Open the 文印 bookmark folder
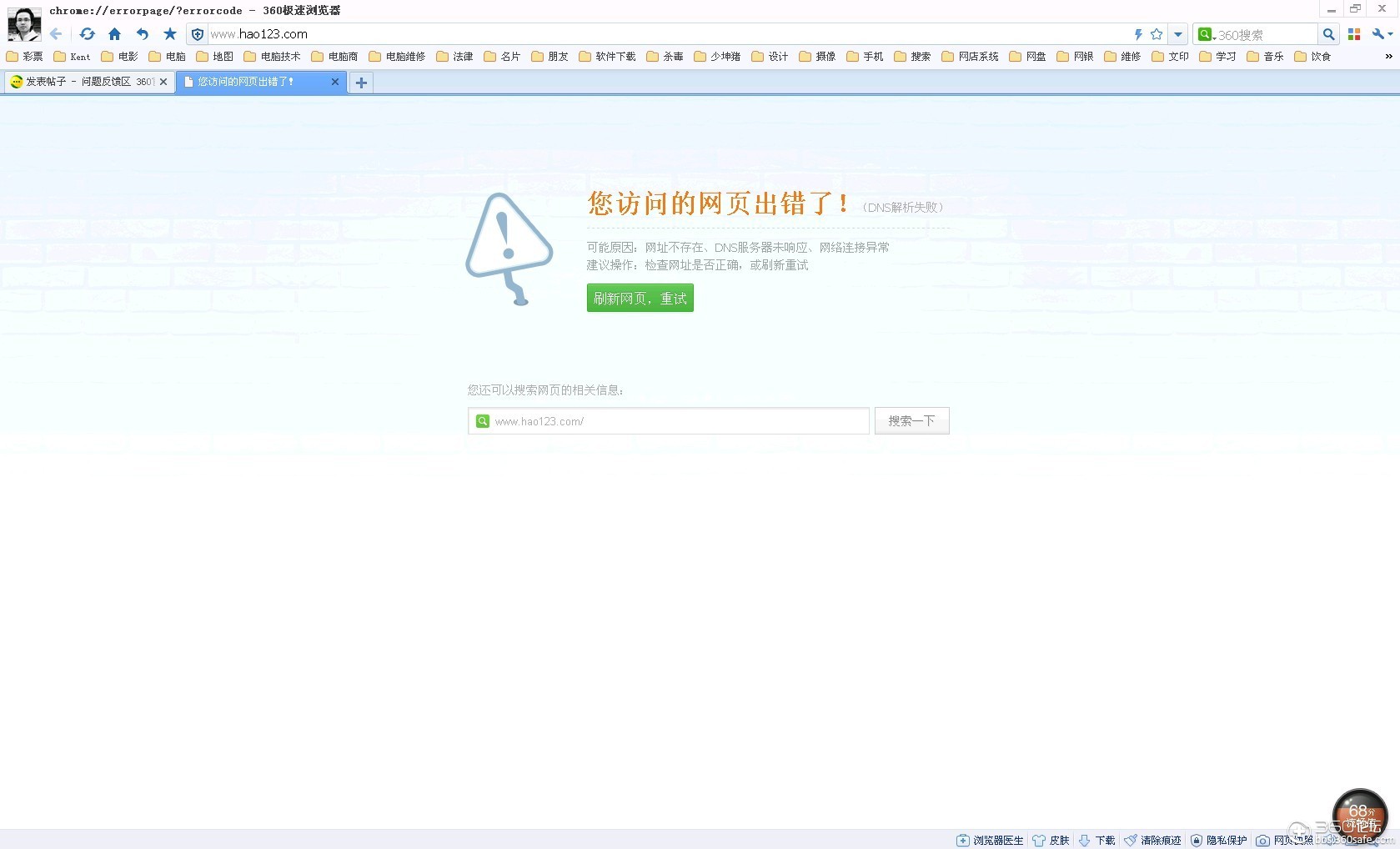This screenshot has height=849, width=1400. coord(1170,57)
